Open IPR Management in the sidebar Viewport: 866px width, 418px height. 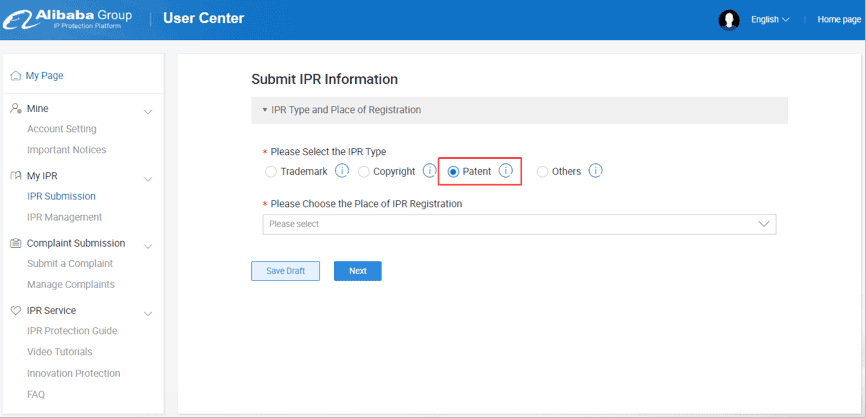64,217
